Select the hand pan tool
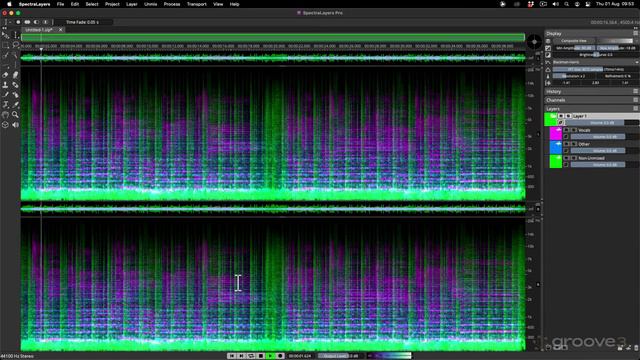Image resolution: width=640 pixels, height=360 pixels. click(5, 115)
